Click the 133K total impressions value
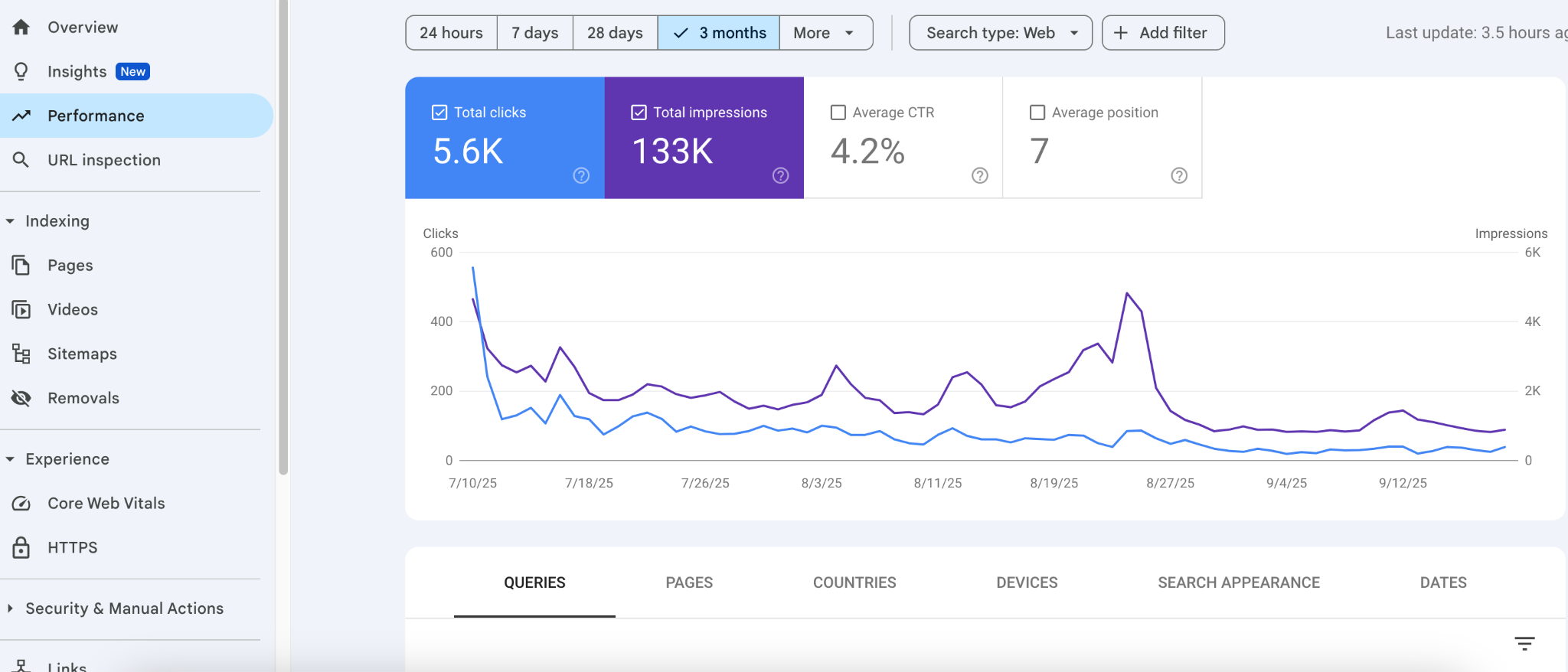1568x672 pixels. [672, 151]
